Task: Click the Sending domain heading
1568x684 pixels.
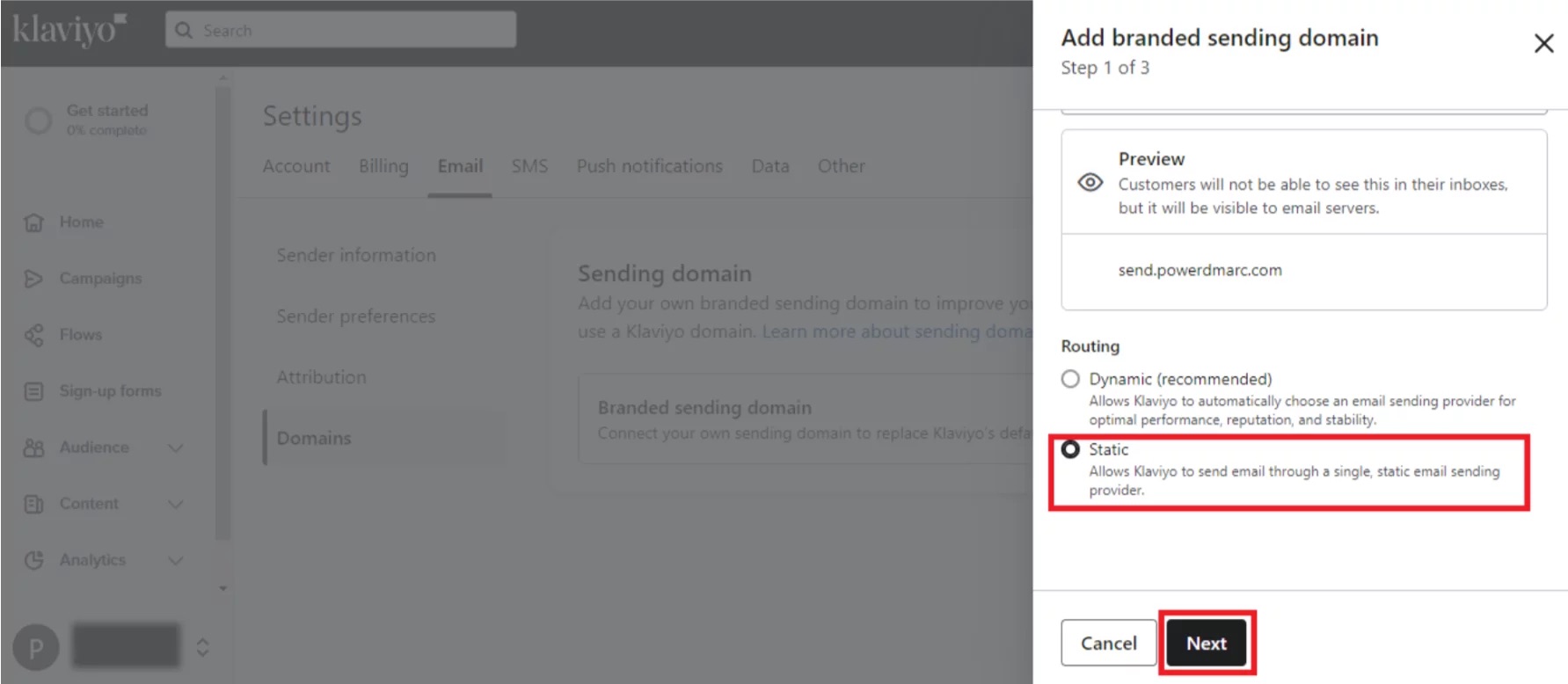Action: (x=665, y=273)
